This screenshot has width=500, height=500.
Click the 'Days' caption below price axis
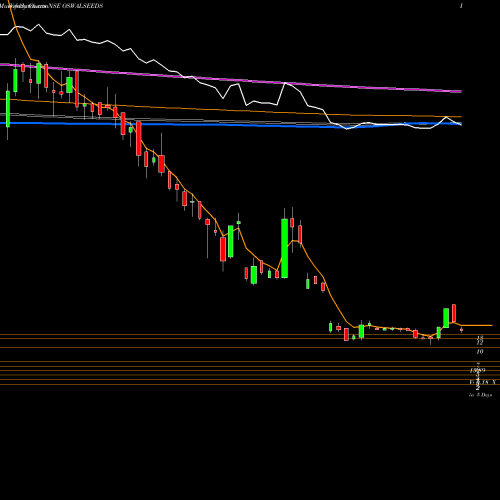pos(480,395)
